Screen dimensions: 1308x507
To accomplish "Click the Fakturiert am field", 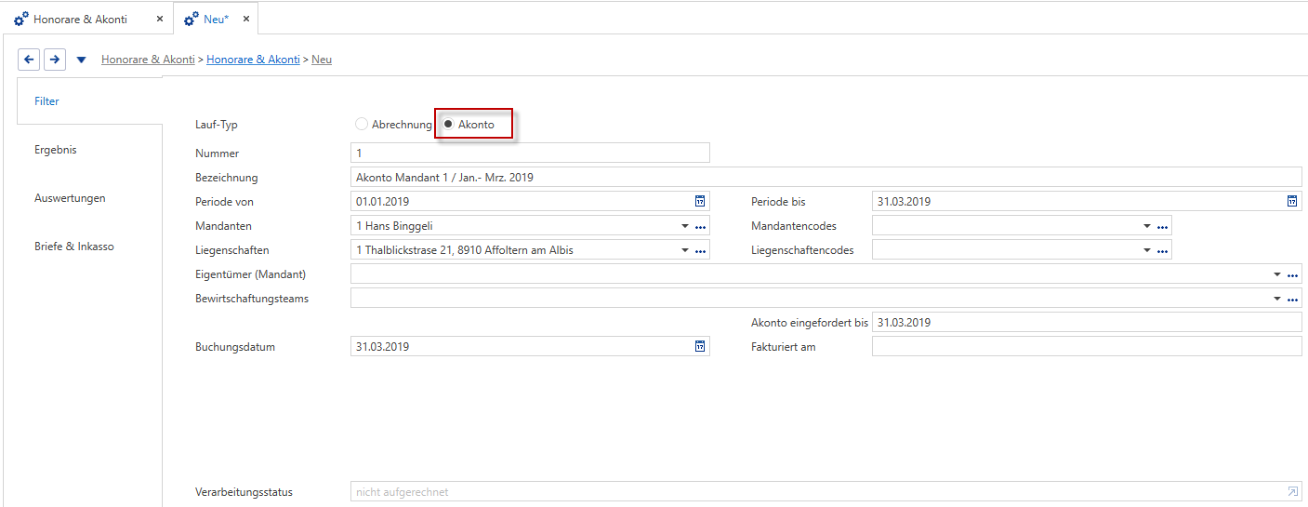I will coord(1087,347).
